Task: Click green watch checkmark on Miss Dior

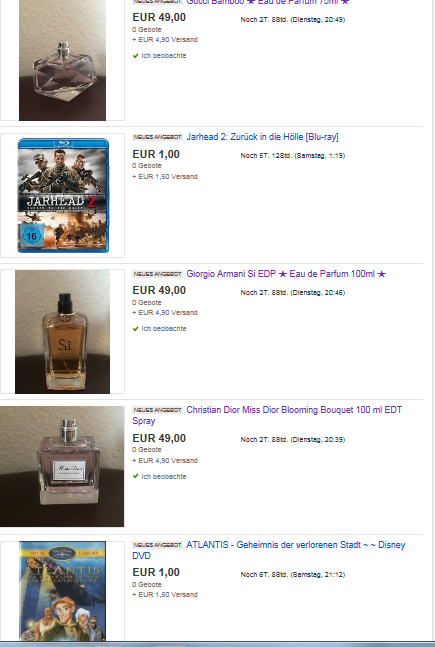Action: coord(135,477)
